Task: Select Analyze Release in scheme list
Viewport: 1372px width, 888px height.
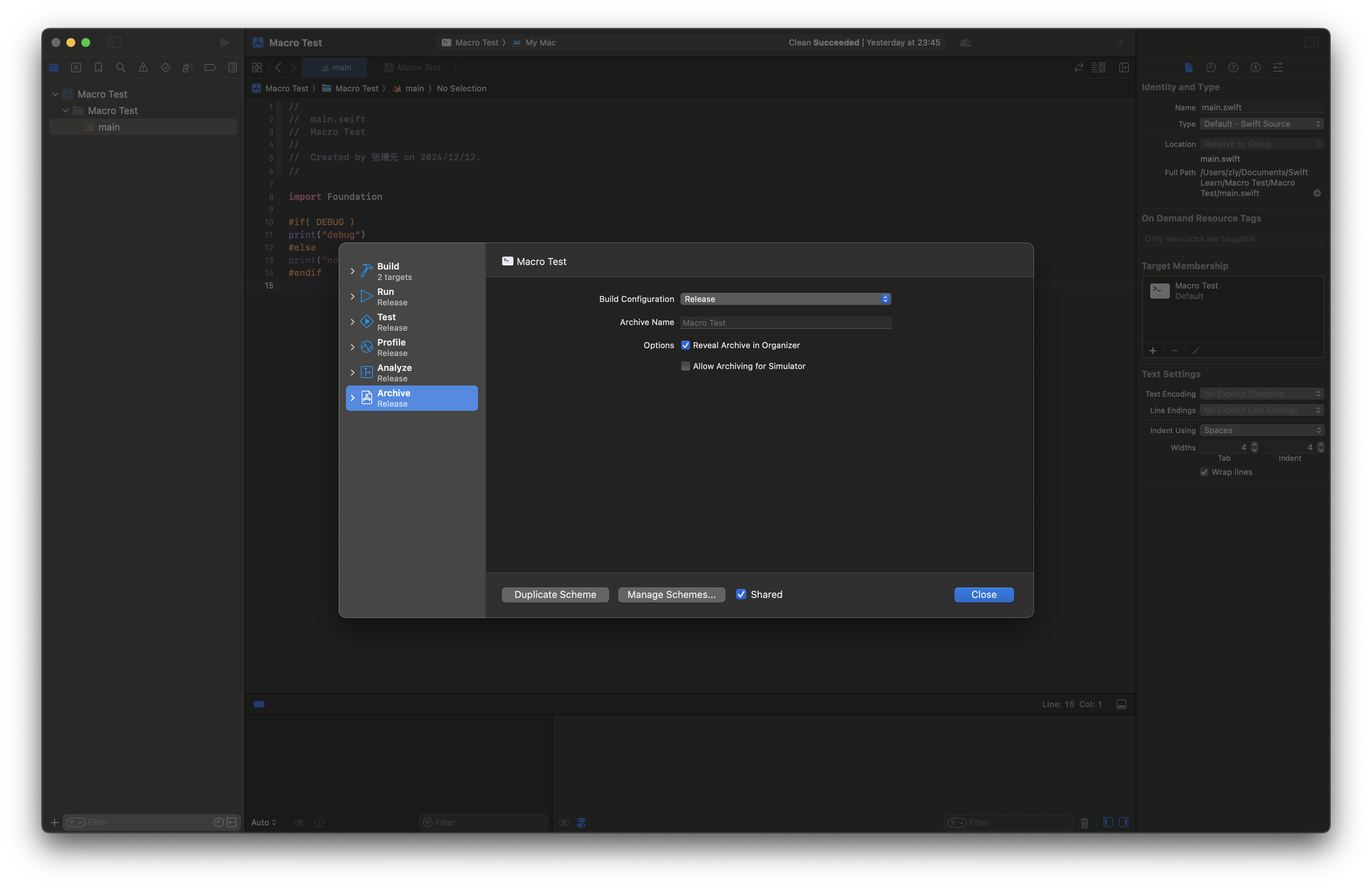Action: pyautogui.click(x=412, y=373)
